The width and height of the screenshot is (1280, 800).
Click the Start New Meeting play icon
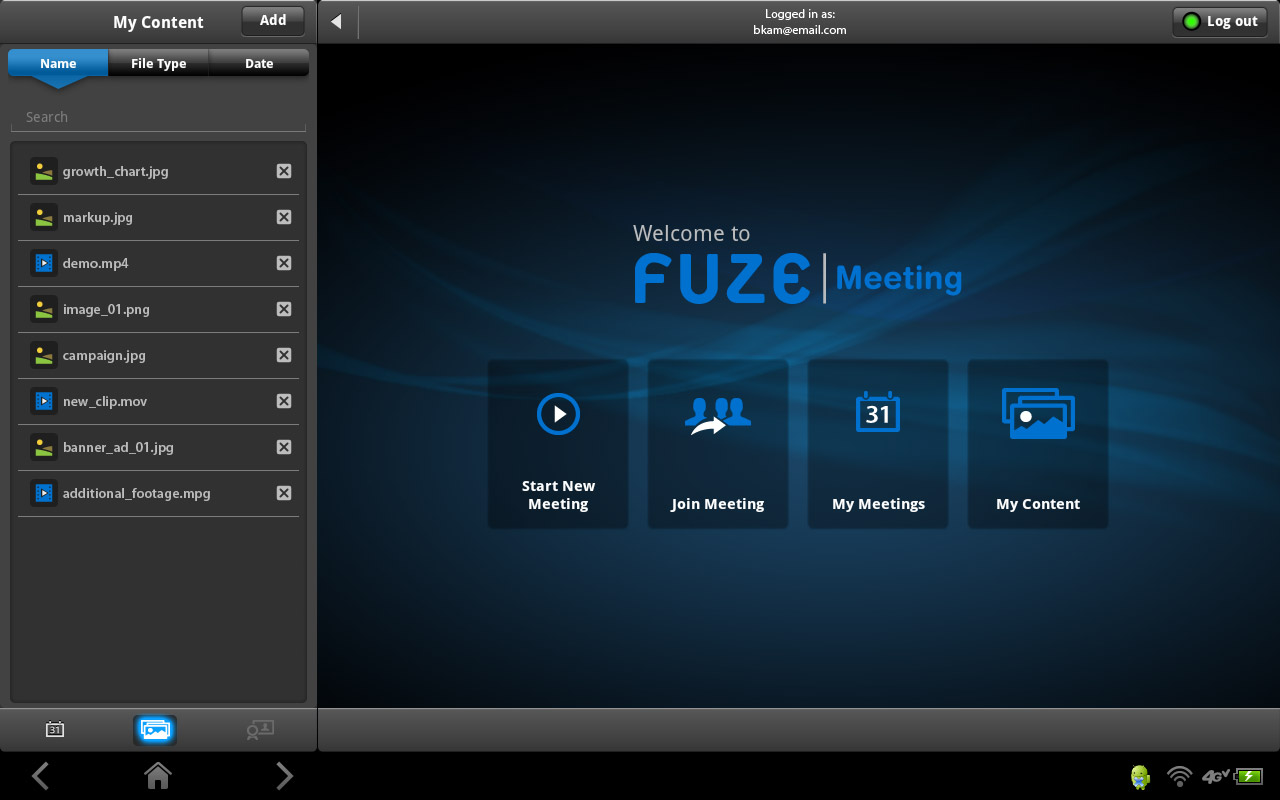click(x=558, y=414)
